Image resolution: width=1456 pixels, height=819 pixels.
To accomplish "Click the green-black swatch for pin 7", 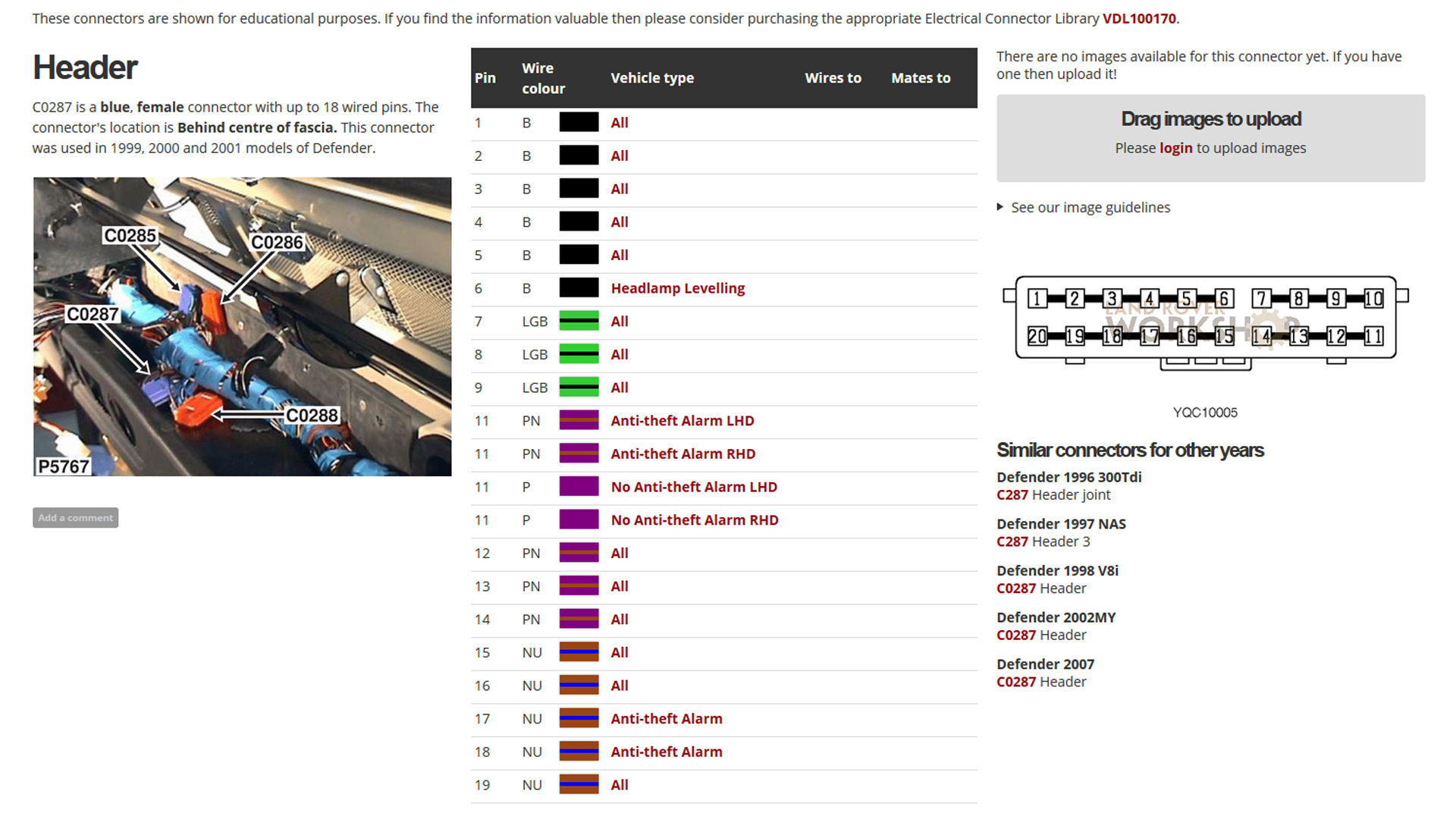I will tap(579, 322).
